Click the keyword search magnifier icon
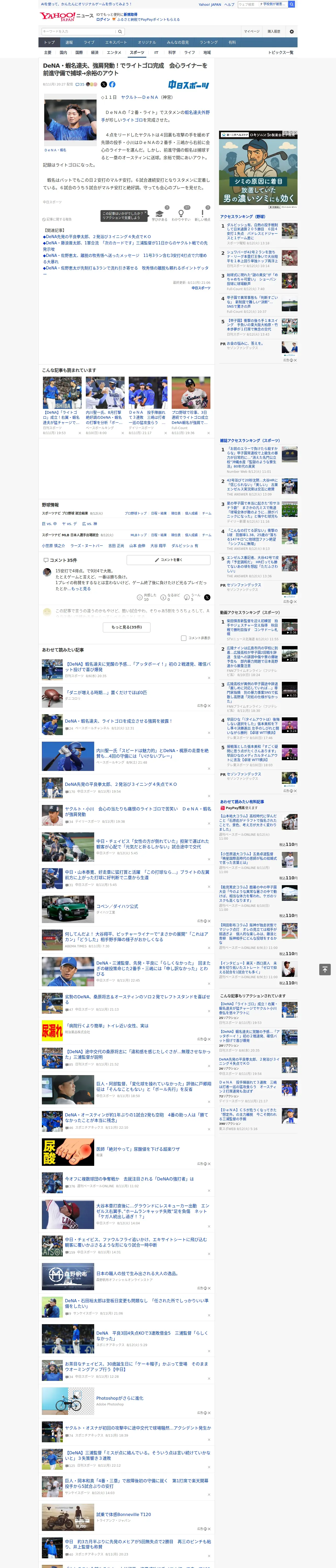 coord(120,32)
